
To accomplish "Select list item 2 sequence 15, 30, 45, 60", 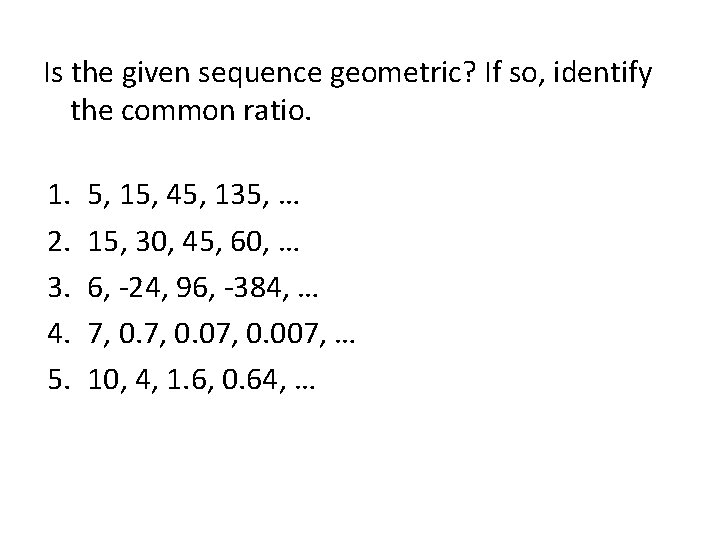I will (193, 242).
